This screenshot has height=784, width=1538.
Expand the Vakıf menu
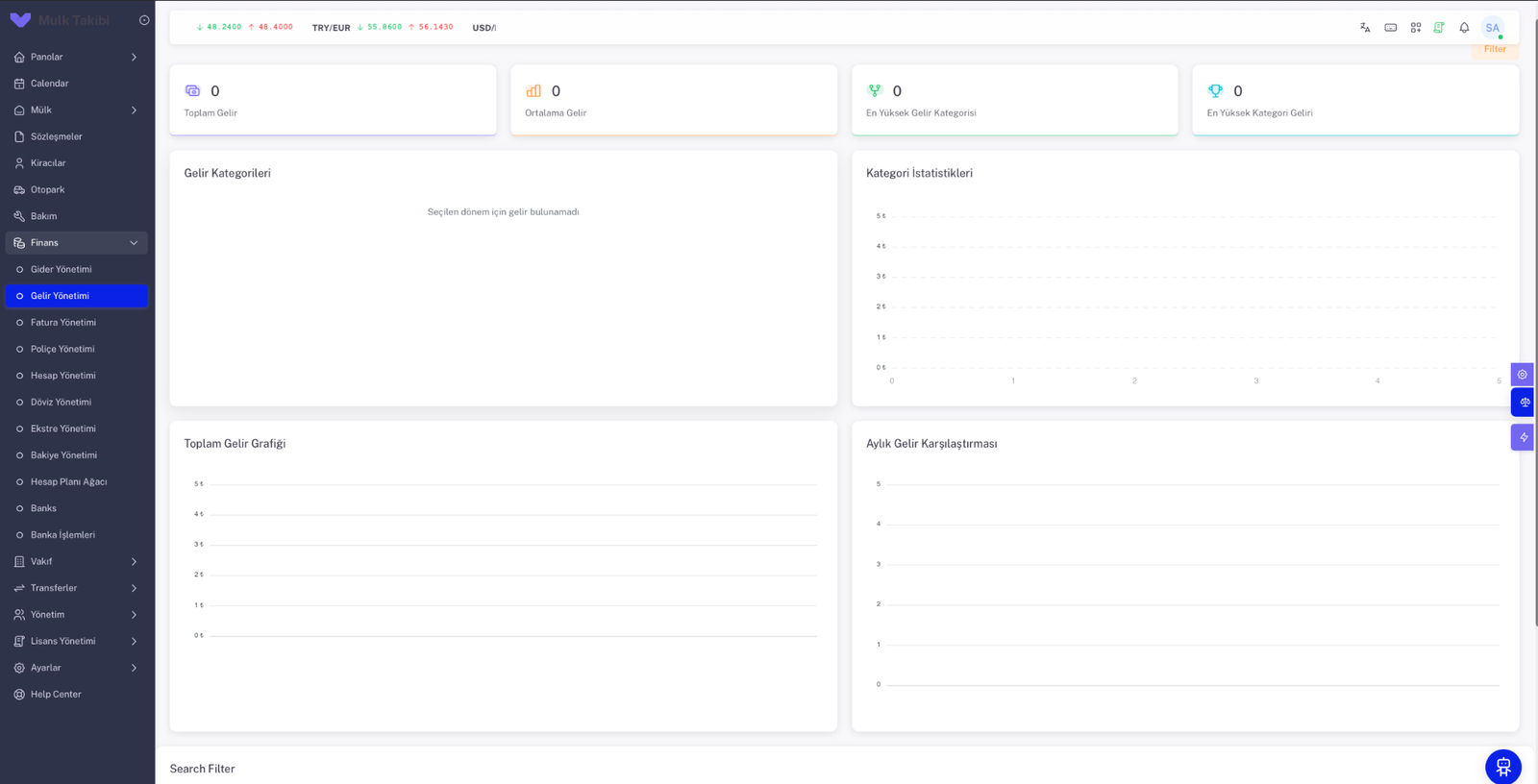pos(77,561)
